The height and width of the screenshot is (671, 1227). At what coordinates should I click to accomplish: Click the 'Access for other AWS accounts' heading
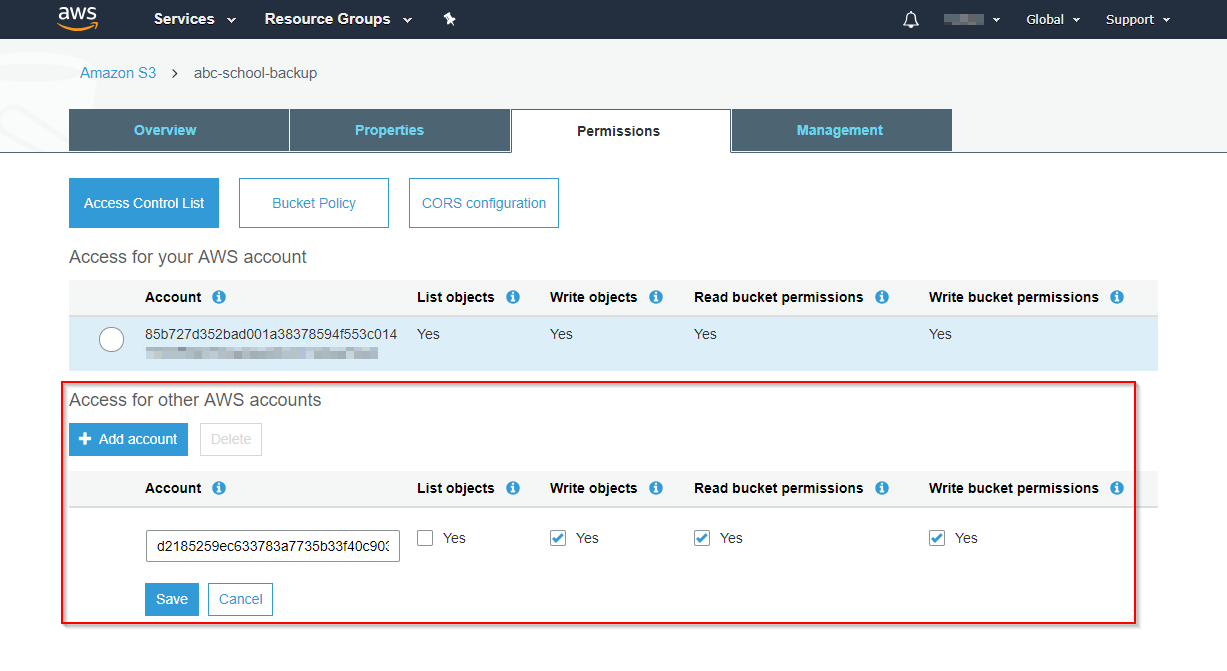tap(195, 400)
